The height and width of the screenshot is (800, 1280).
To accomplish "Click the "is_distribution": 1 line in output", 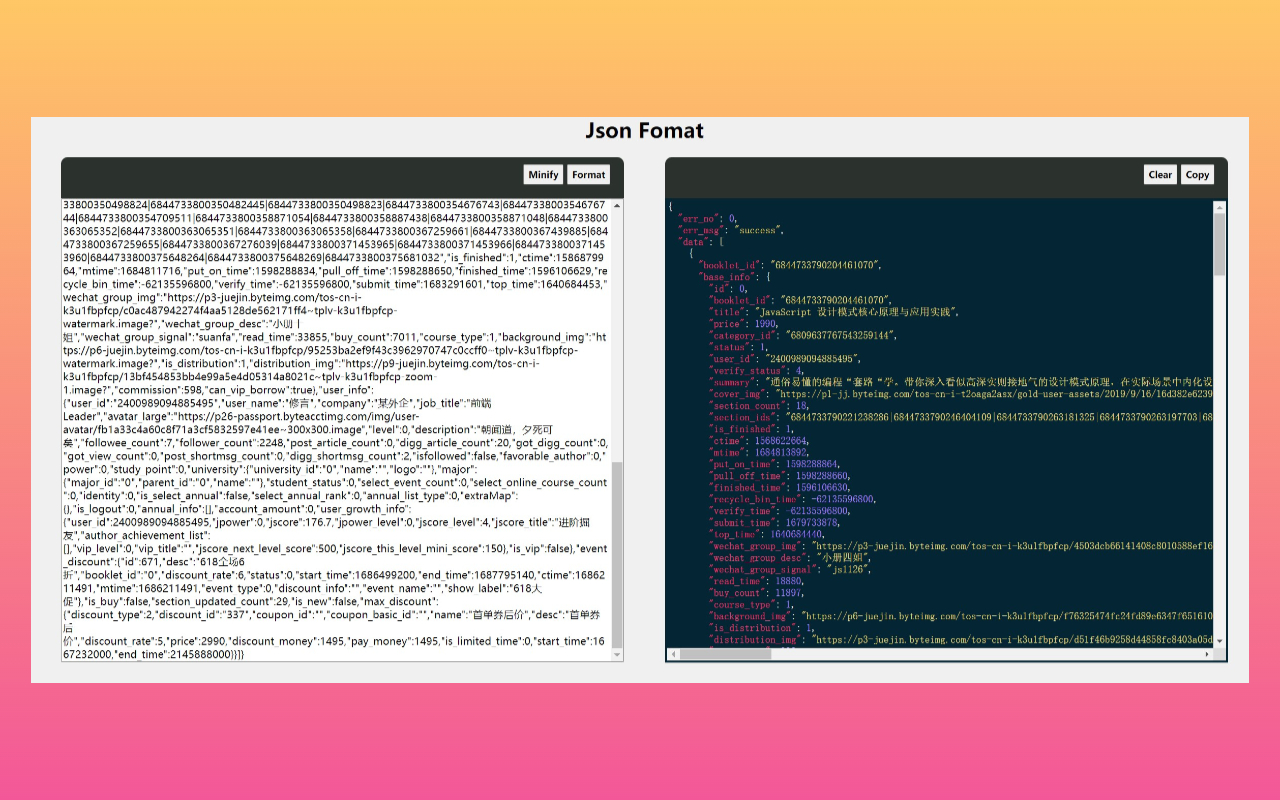I will pyautogui.click(x=762, y=628).
